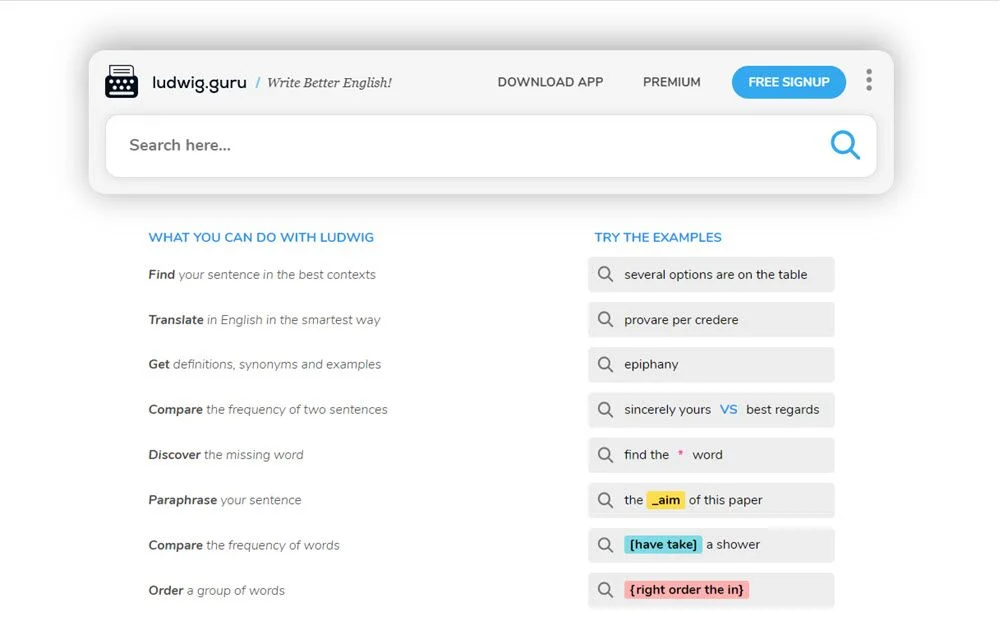Image resolution: width=1000 pixels, height=635 pixels.
Task: Click 'Compare the frequency of words' text
Action: coord(244,545)
